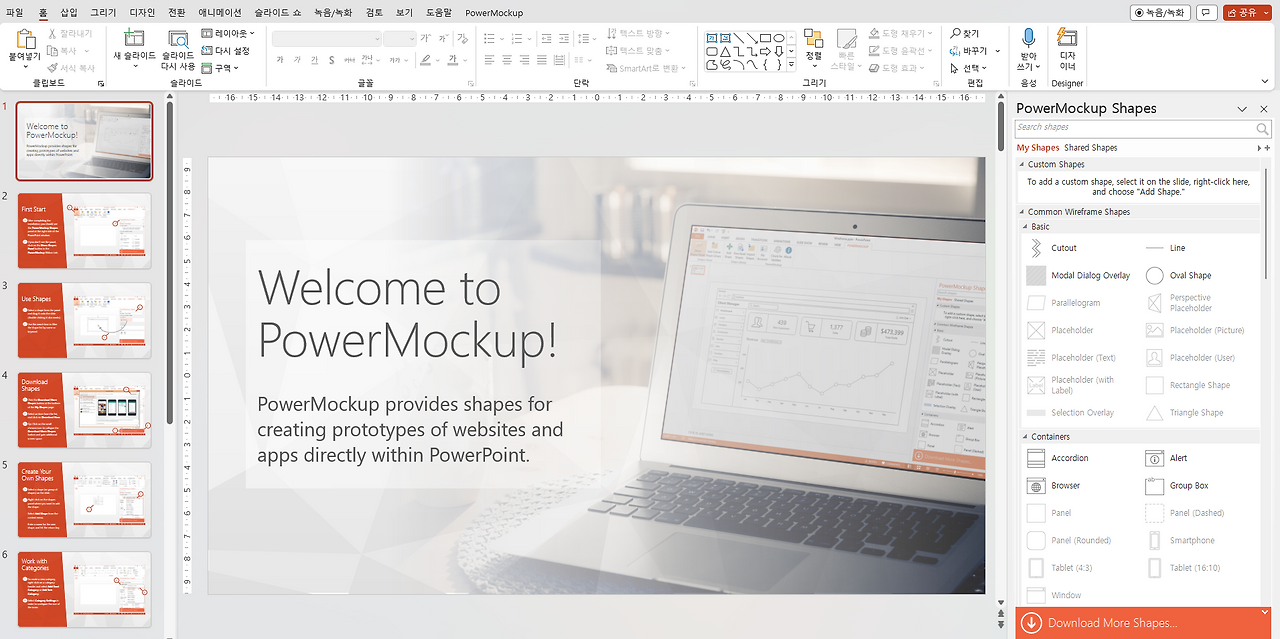The height and width of the screenshot is (639, 1280).
Task: Switch to the 디자인 (Design) tab
Action: 143,13
